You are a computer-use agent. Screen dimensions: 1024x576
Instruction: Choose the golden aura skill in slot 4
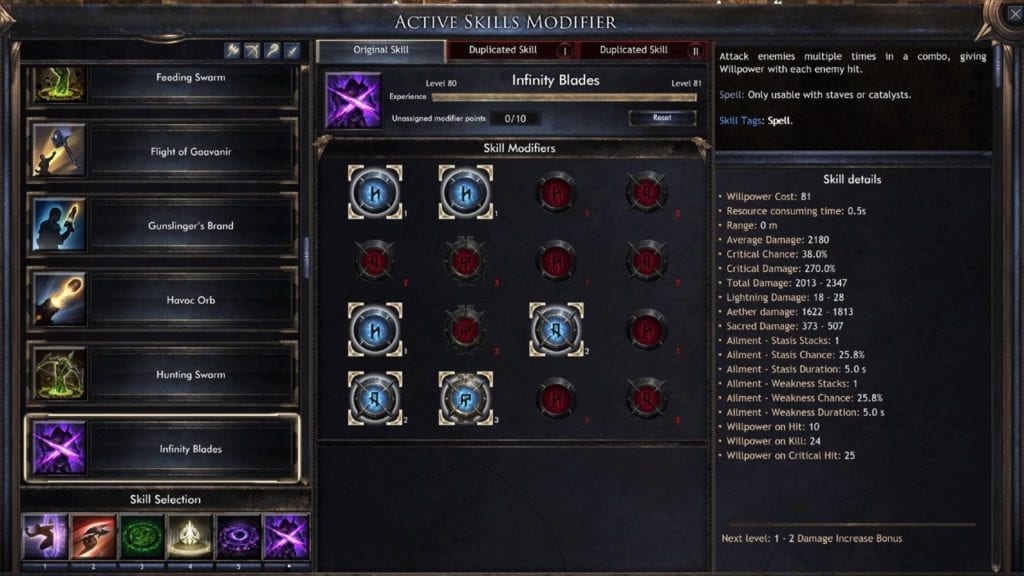[x=190, y=537]
